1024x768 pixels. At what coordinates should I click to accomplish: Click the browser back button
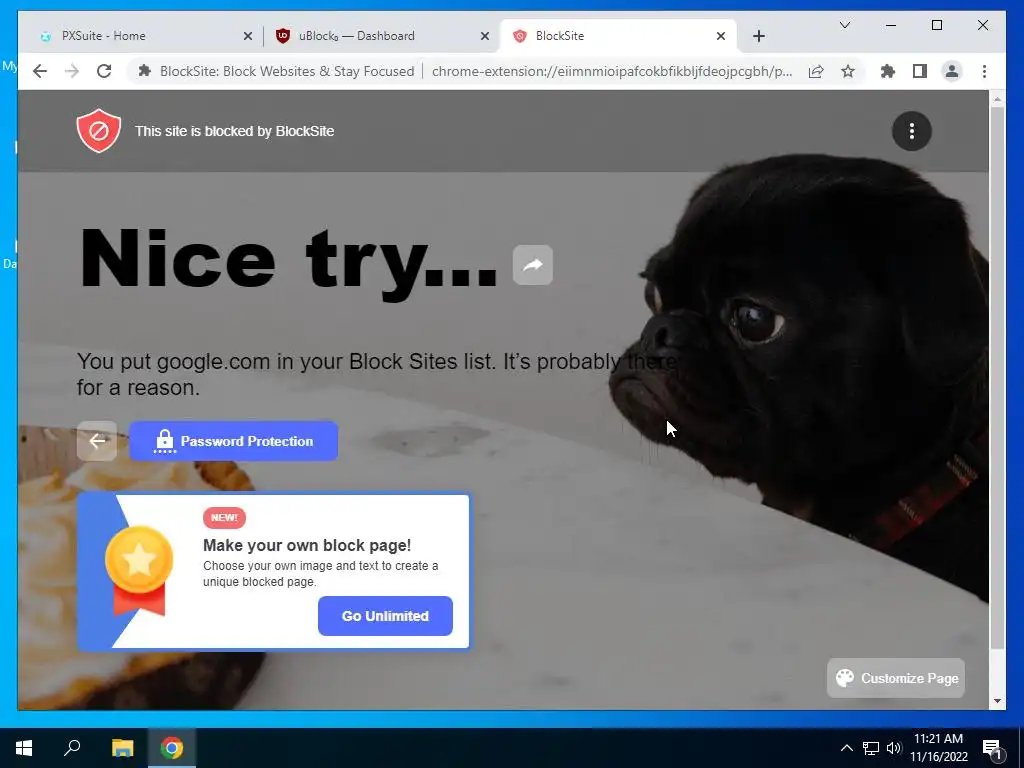40,71
